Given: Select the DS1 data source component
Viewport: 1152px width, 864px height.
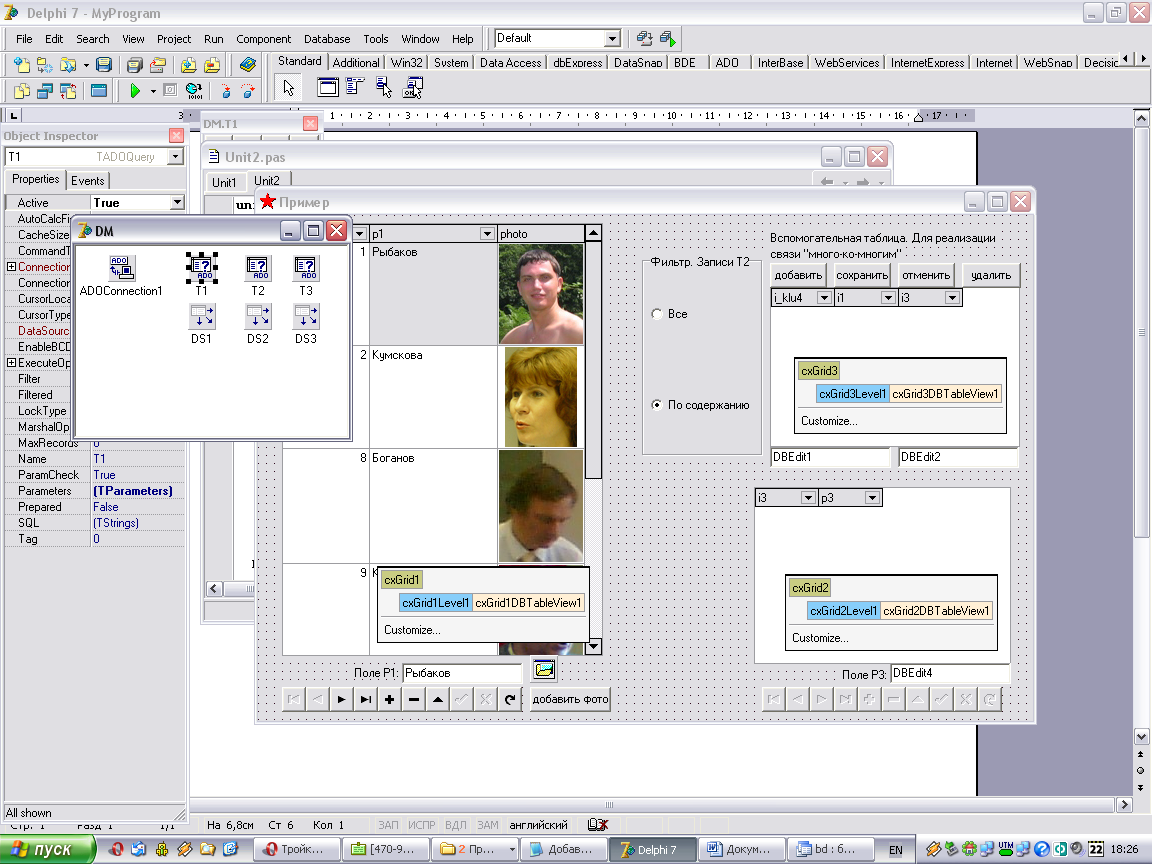Looking at the screenshot, I should click(x=201, y=324).
